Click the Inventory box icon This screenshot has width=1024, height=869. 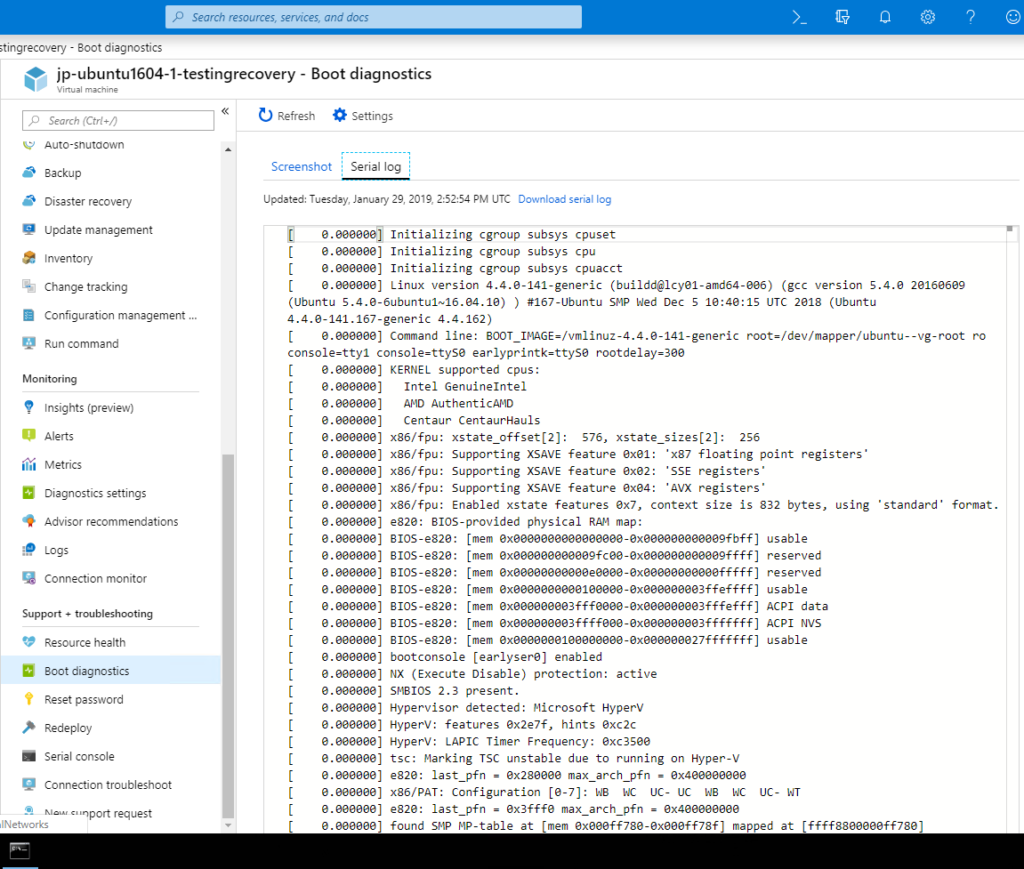[x=29, y=258]
